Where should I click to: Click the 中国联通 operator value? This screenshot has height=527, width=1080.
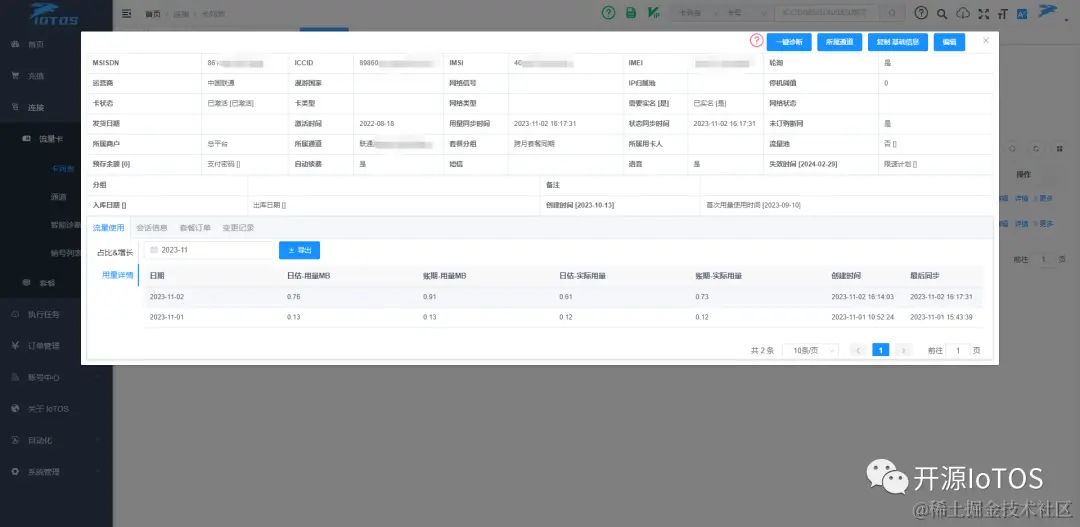tap(222, 83)
